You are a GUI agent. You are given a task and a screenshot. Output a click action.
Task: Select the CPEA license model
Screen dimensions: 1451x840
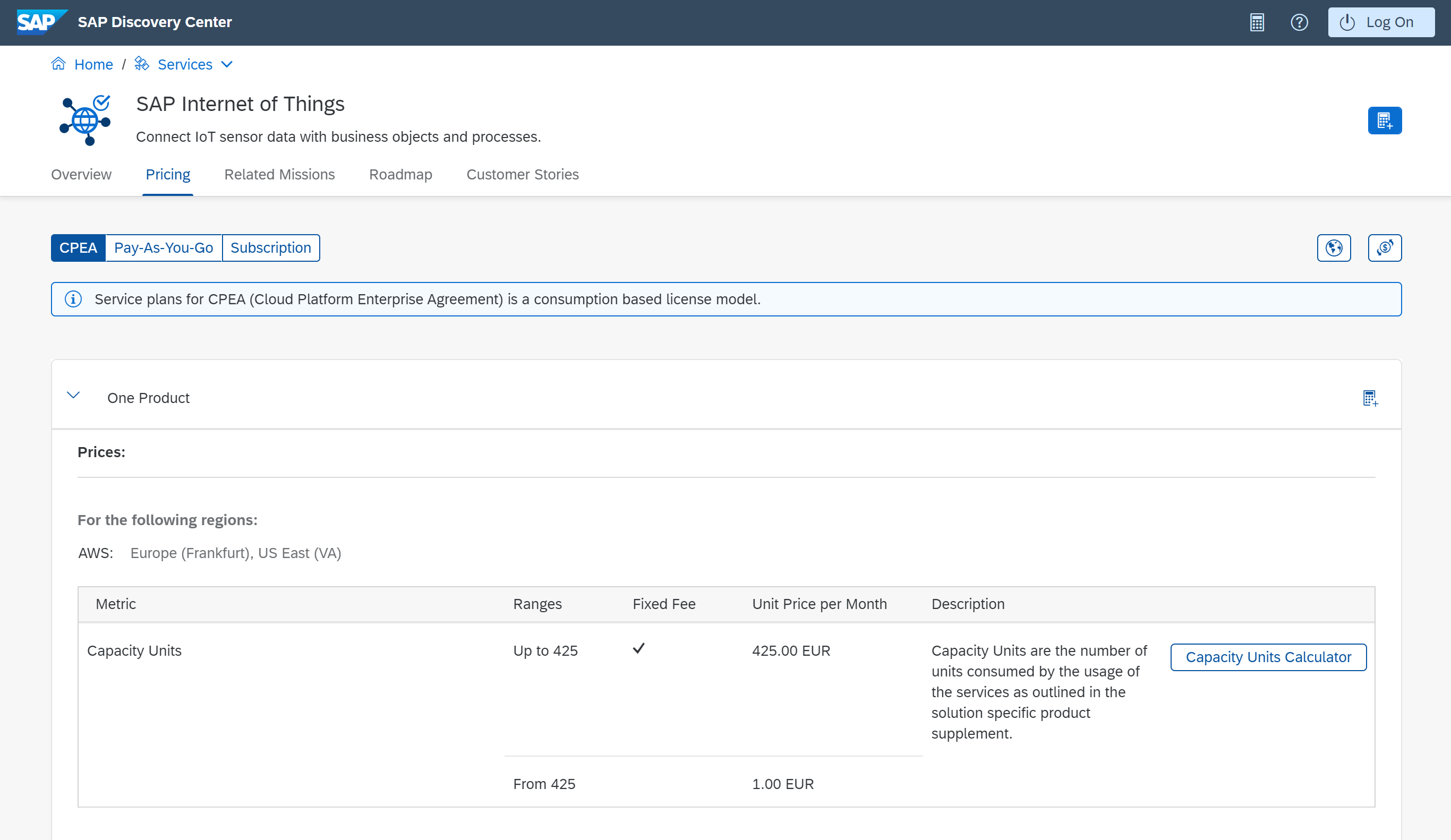click(78, 248)
